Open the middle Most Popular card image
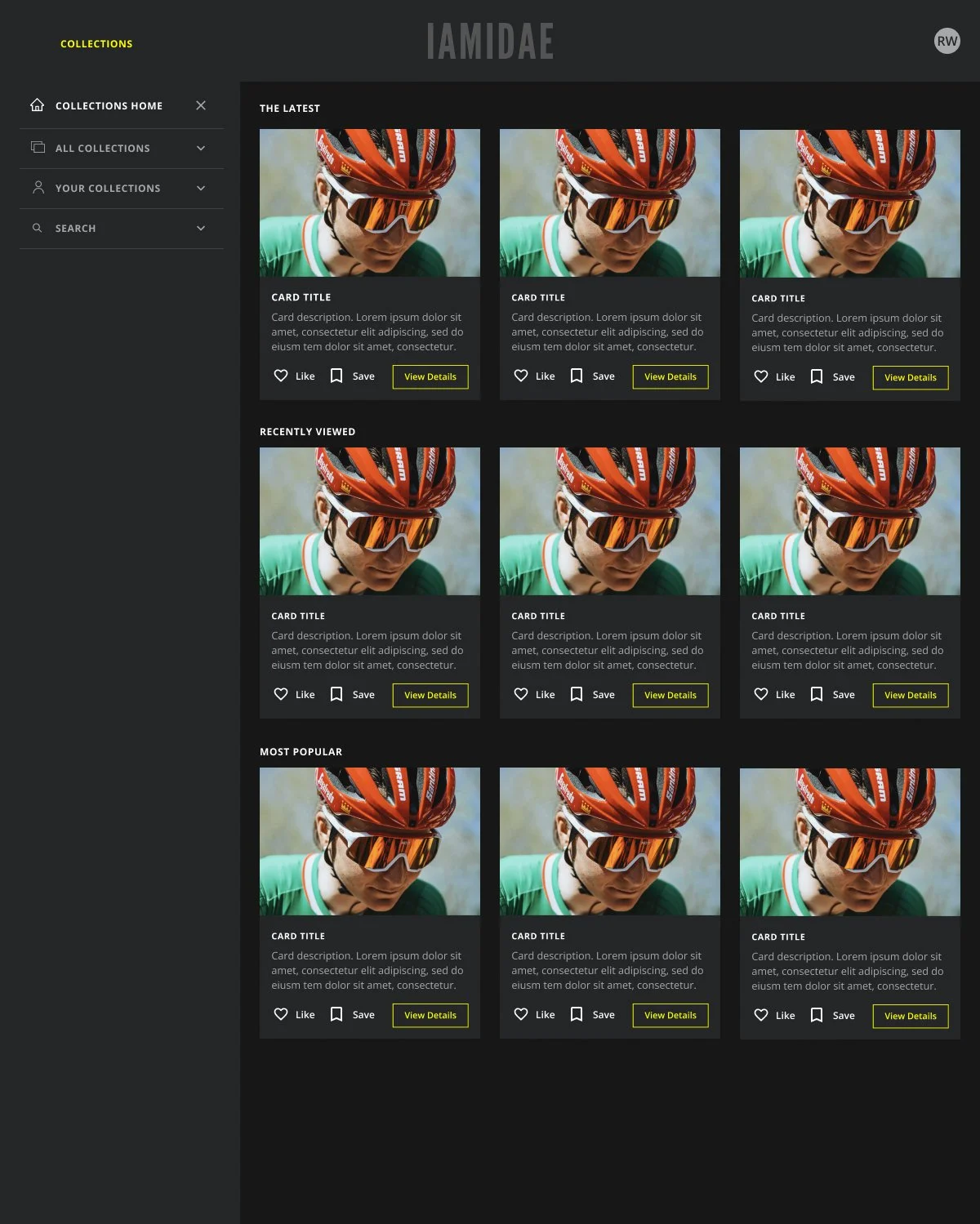 point(610,841)
